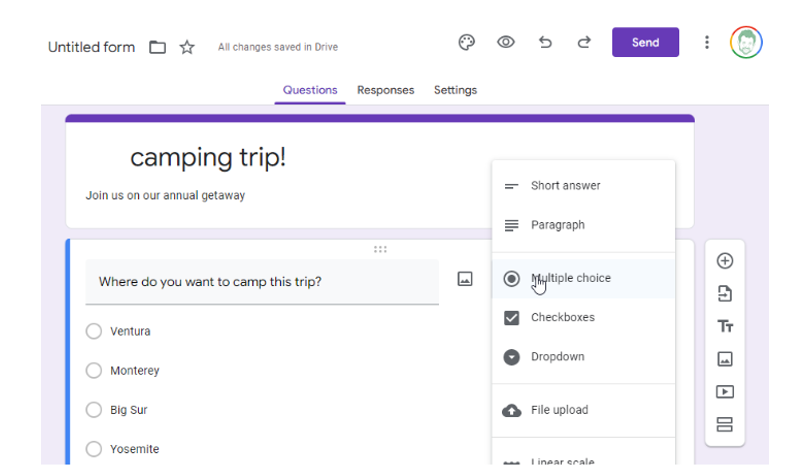Open the three-dot more options menu
The width and height of the screenshot is (788, 475).
(x=707, y=42)
